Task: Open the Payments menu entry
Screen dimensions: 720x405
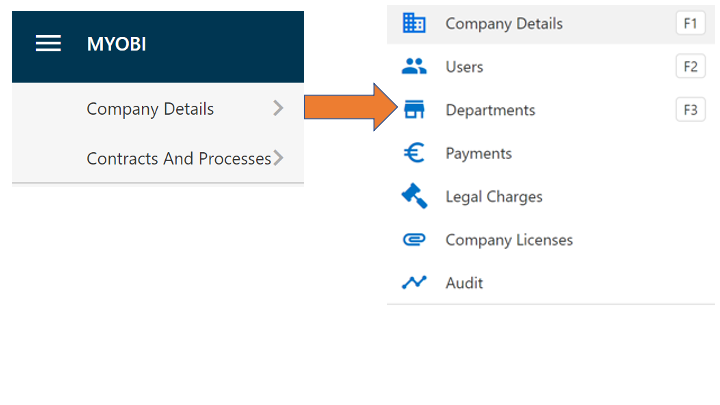Action: point(551,153)
